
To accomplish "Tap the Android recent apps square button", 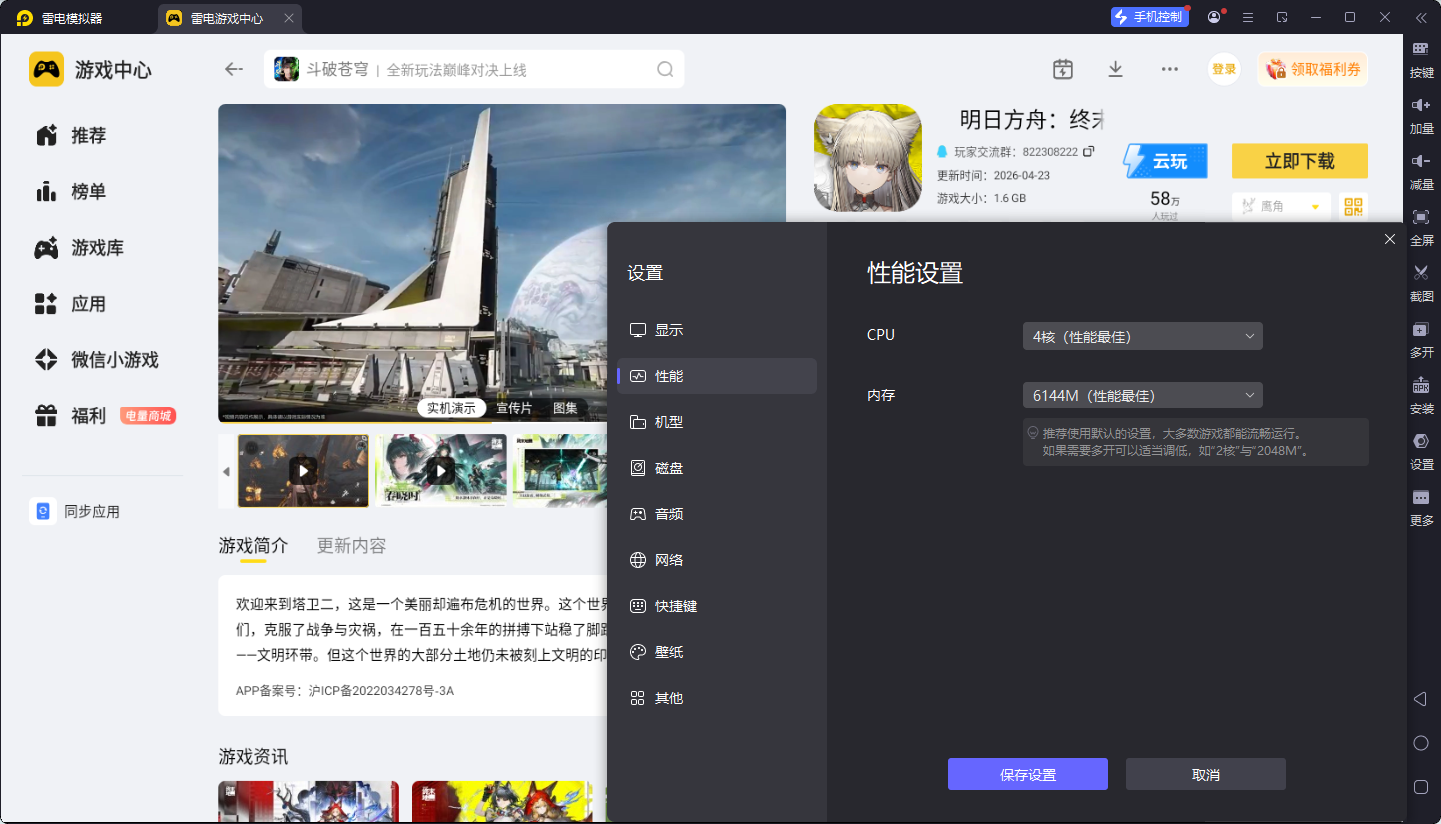I will [1420, 787].
